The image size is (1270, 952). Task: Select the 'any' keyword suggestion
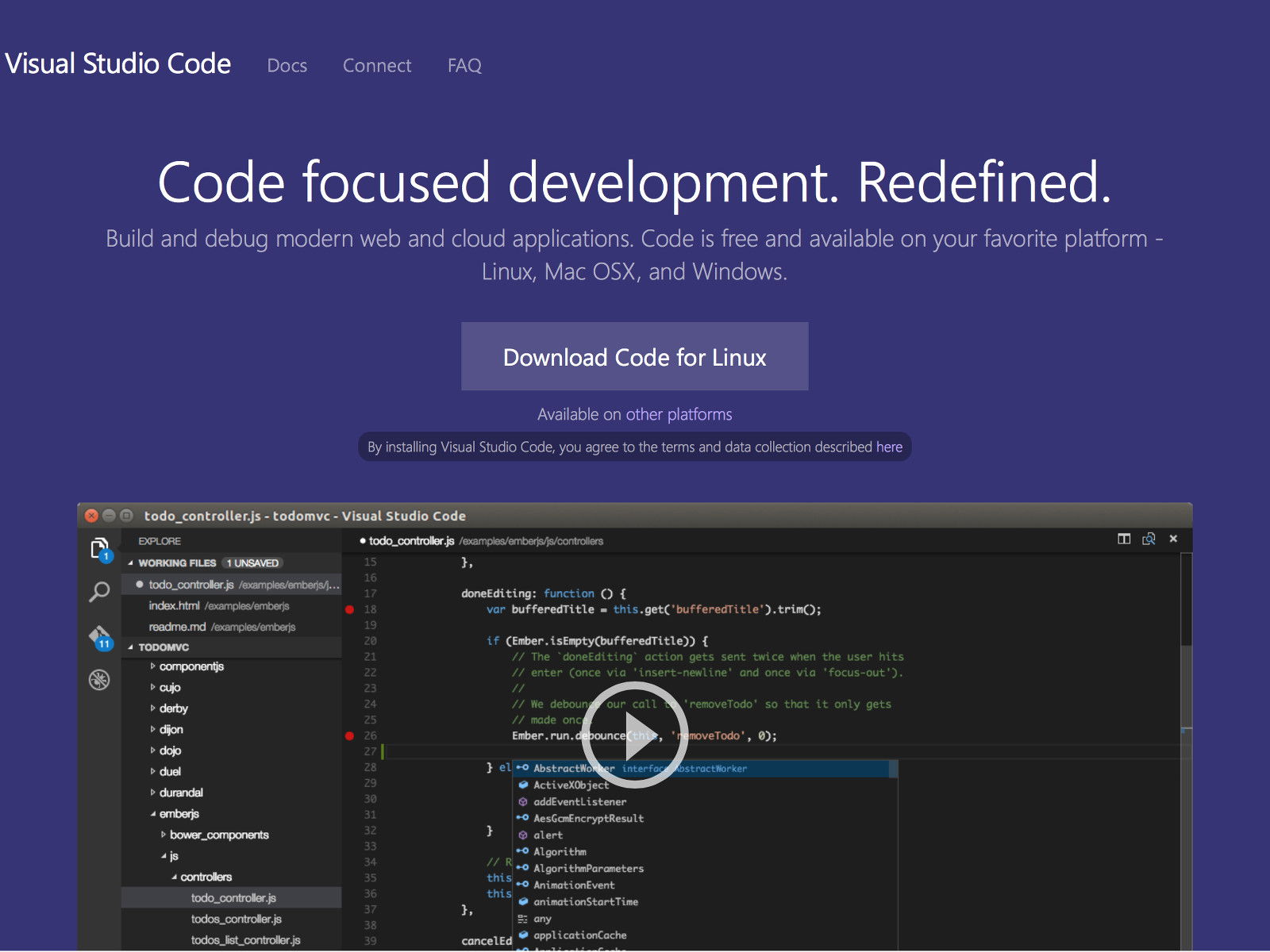click(x=706, y=919)
